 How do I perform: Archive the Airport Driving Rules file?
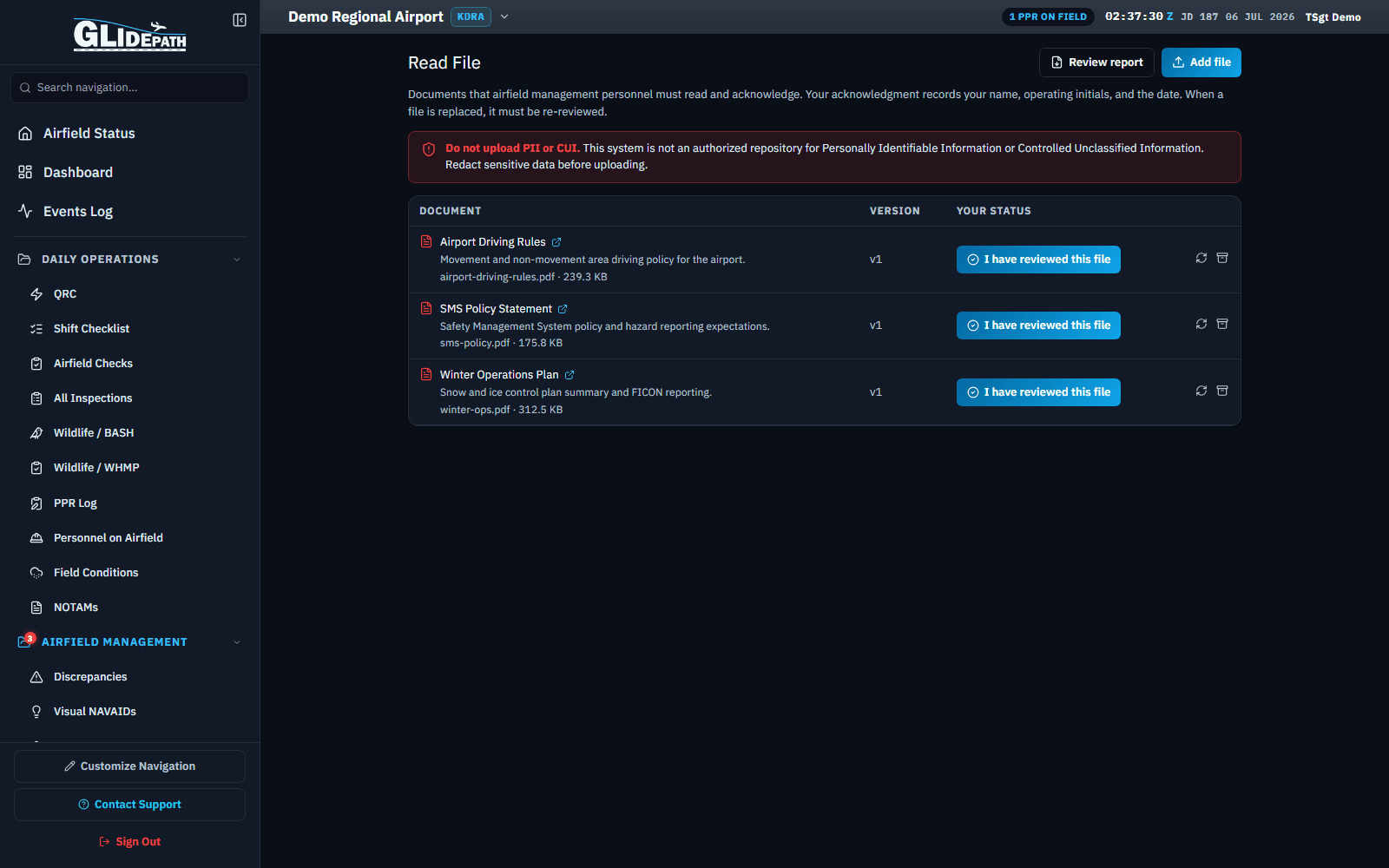1222,258
